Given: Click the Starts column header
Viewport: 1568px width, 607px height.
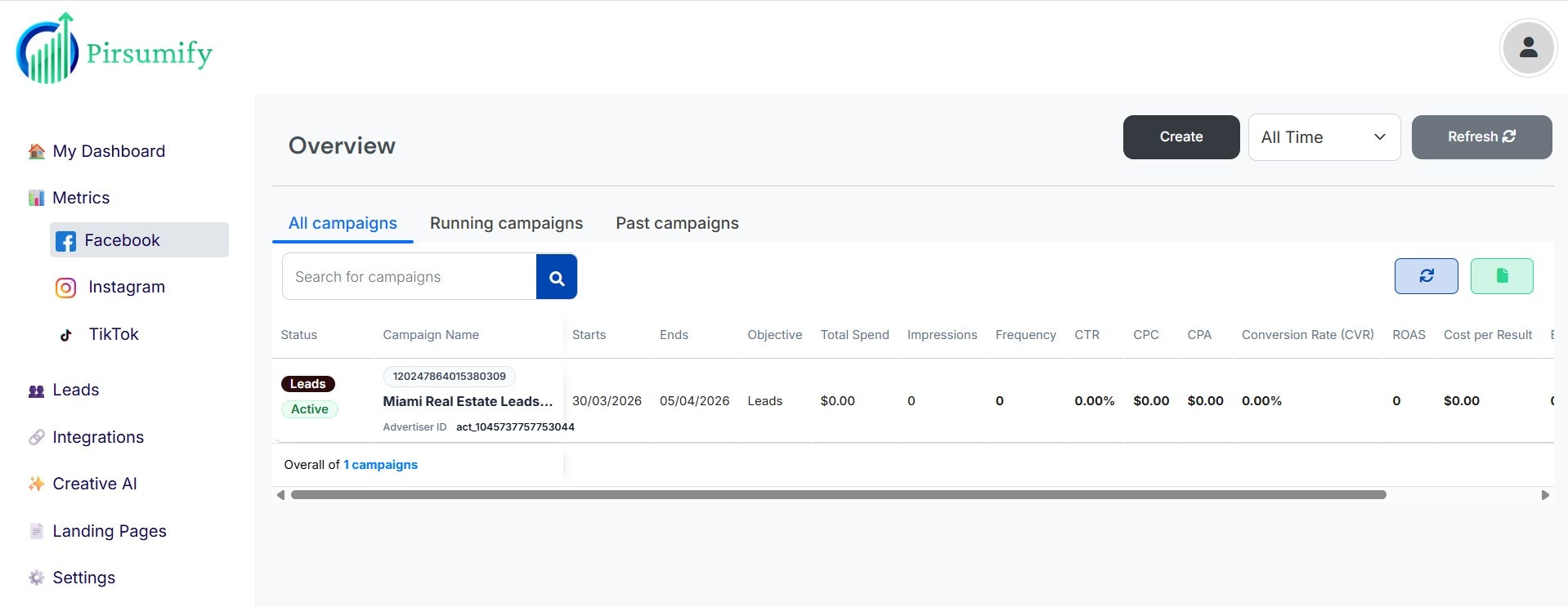Looking at the screenshot, I should [x=589, y=335].
